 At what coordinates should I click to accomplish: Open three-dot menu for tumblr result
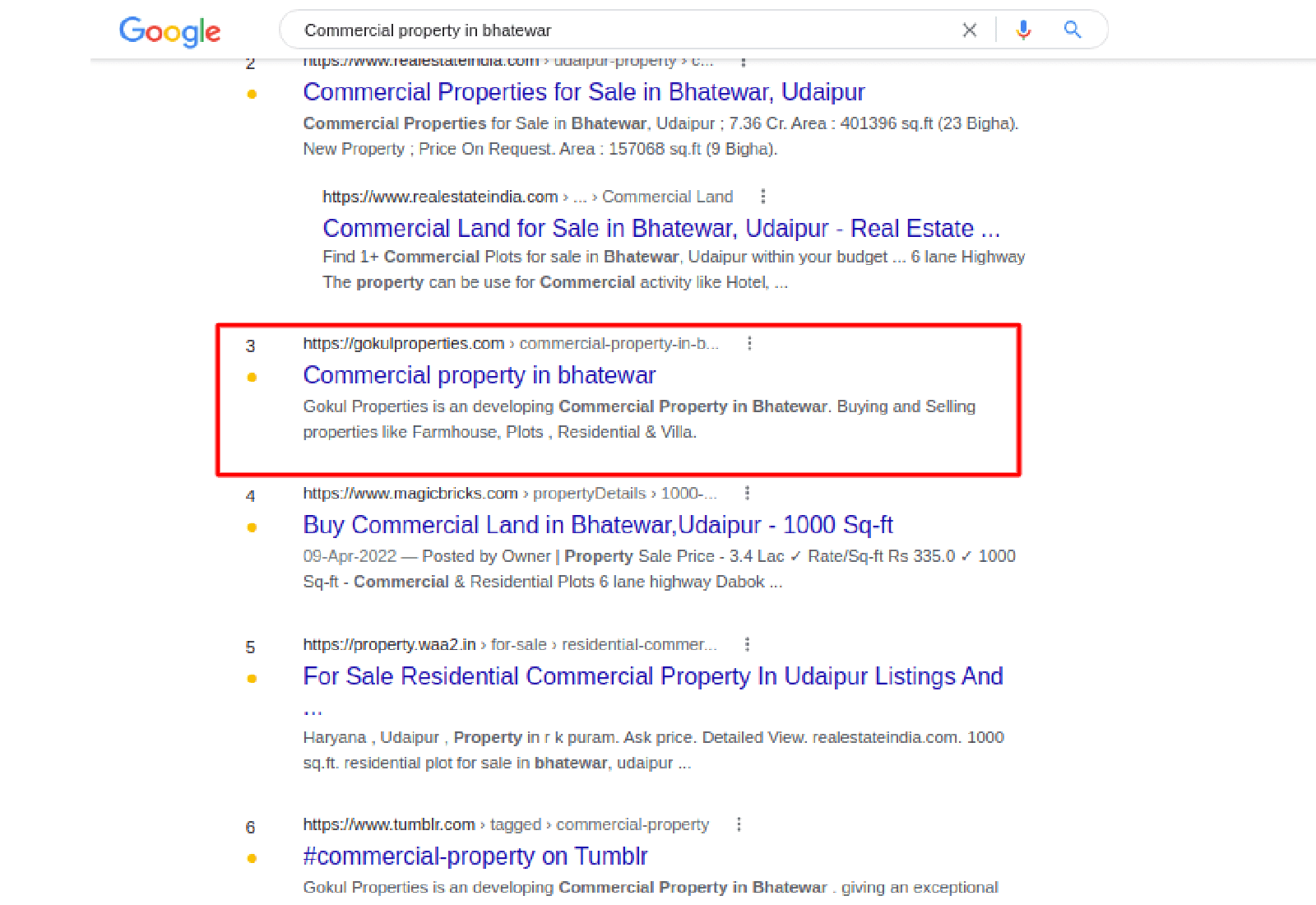pos(739,824)
